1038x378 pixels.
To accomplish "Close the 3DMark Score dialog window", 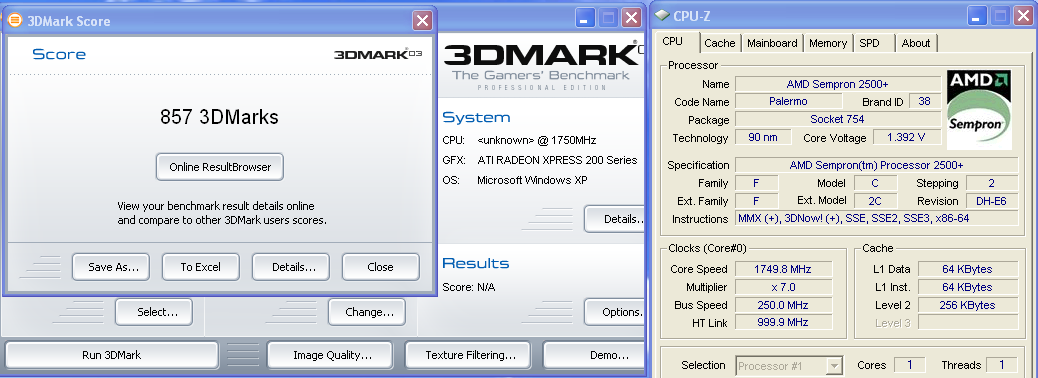I will 422,21.
